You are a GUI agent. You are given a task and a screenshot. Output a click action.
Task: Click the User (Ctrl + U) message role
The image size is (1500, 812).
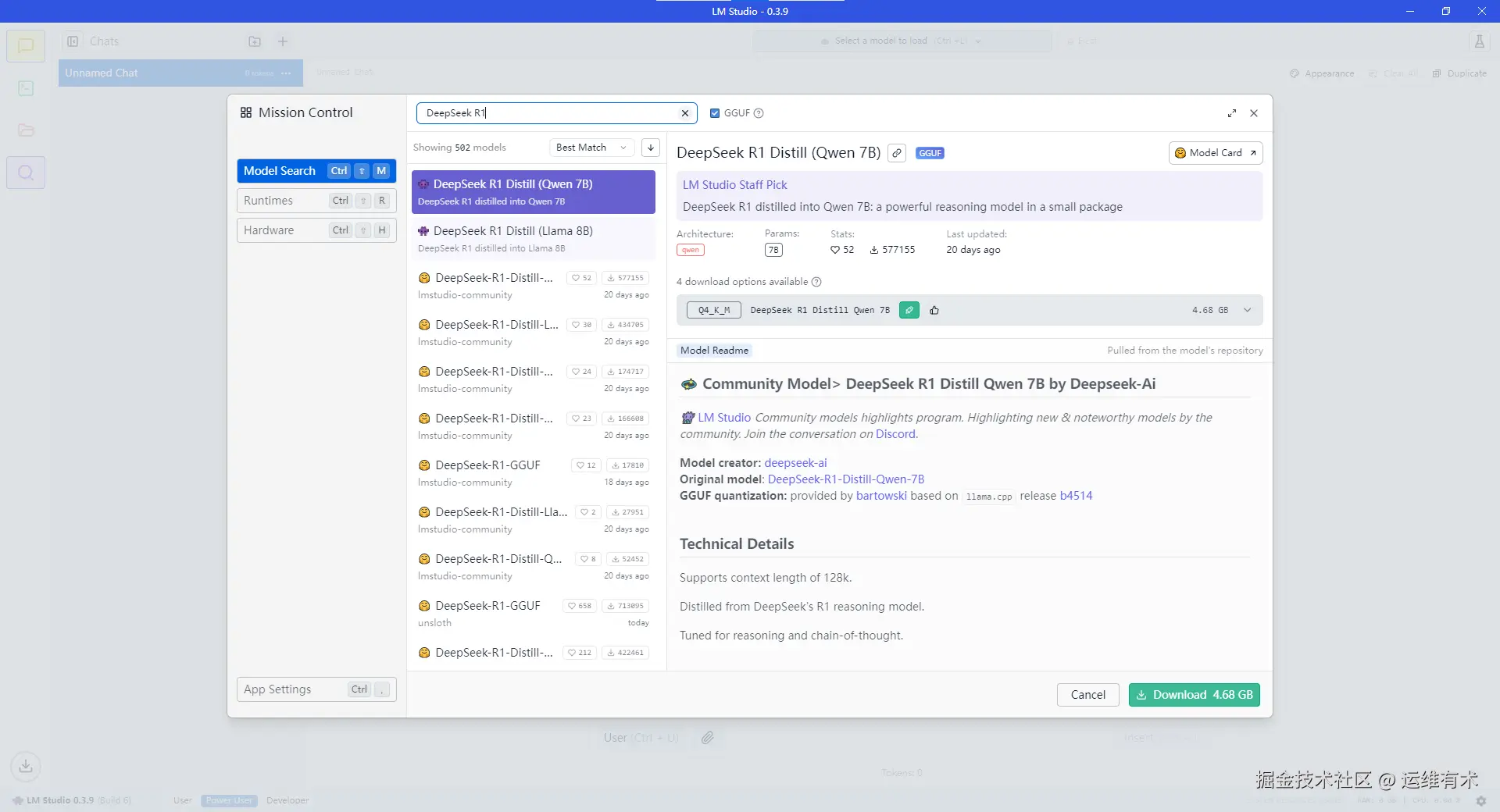[x=641, y=738]
